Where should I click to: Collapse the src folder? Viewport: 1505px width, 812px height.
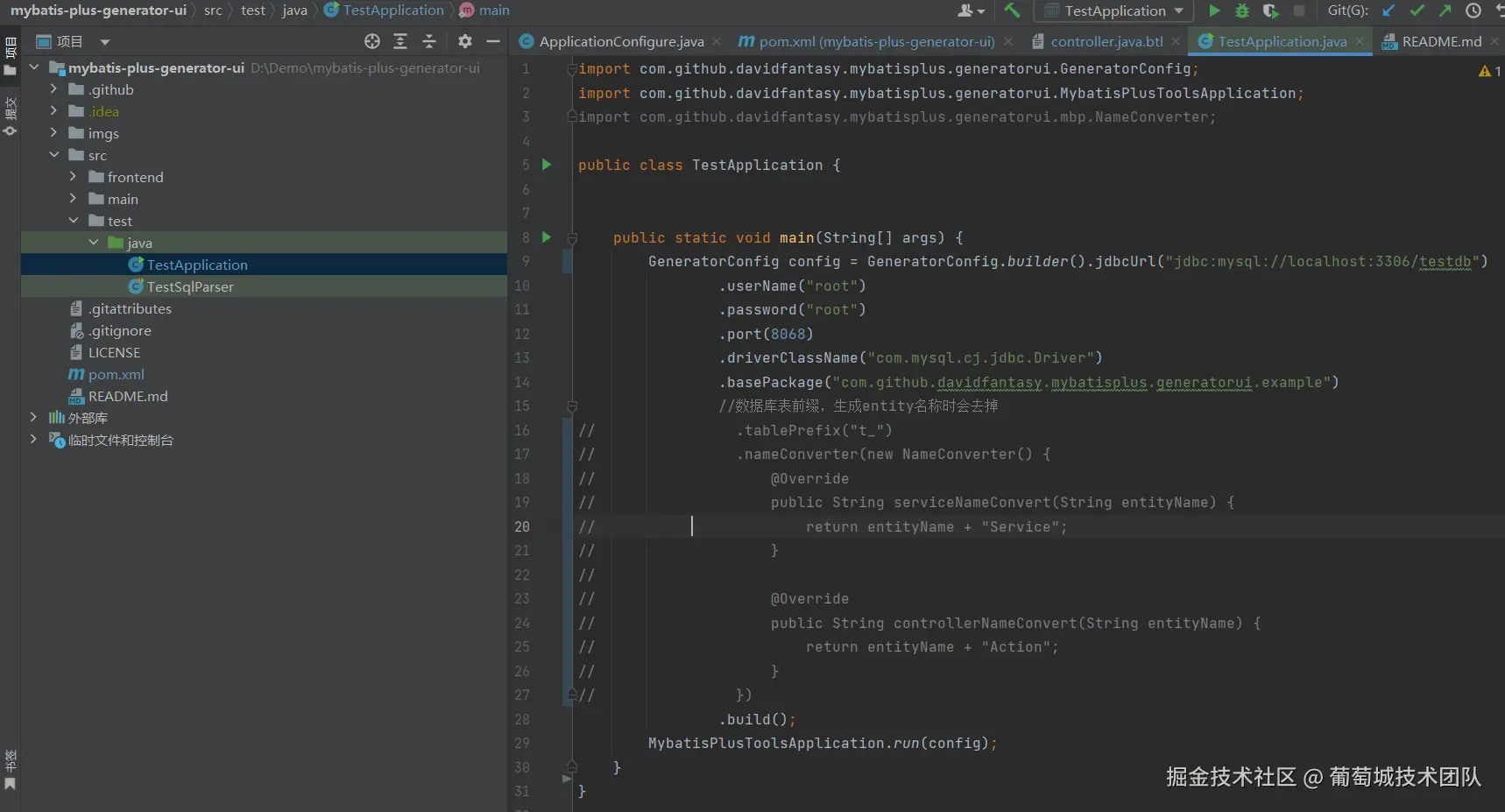point(54,155)
